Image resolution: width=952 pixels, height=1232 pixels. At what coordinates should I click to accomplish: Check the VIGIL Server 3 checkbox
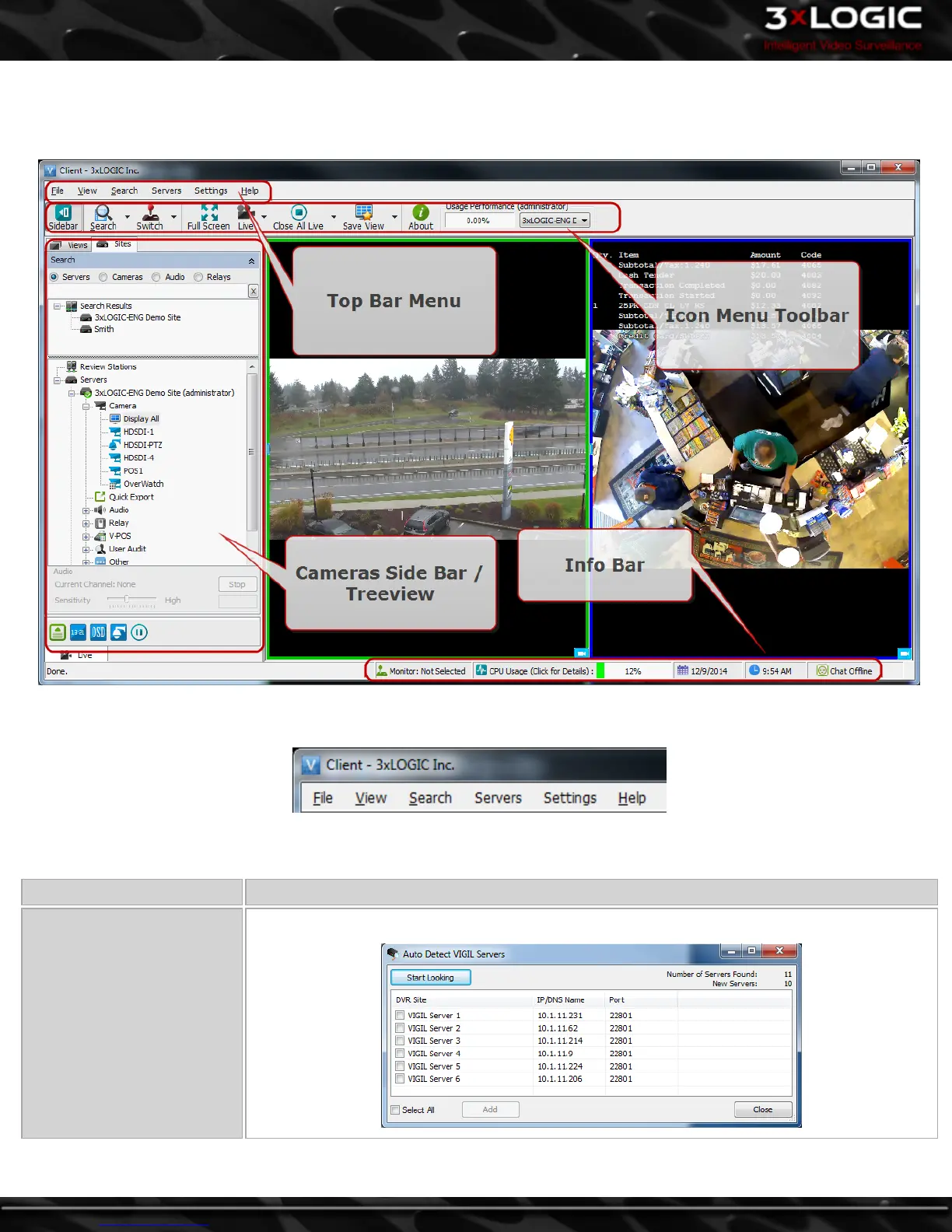pyautogui.click(x=400, y=1041)
